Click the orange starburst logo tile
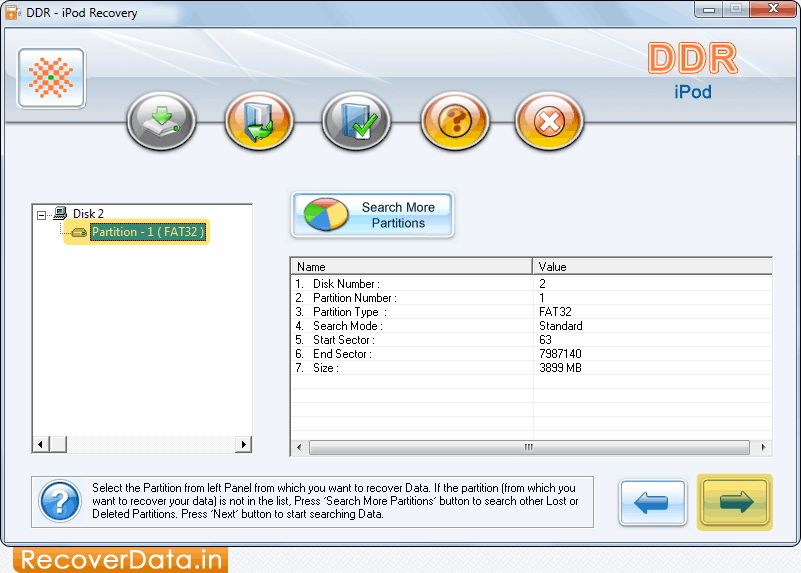The height and width of the screenshot is (573, 801). click(x=51, y=78)
